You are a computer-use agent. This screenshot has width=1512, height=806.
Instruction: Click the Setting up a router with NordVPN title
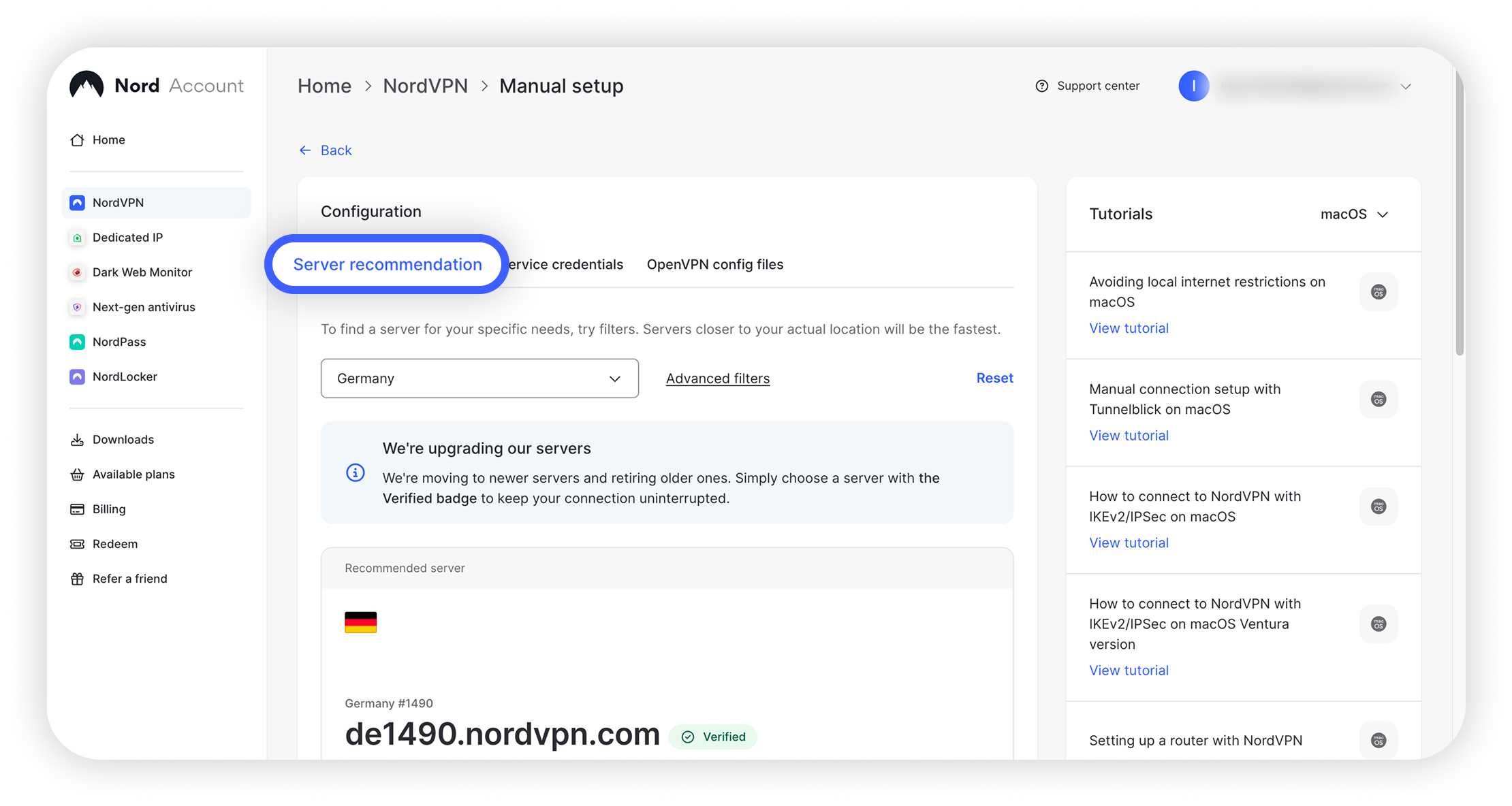tap(1195, 740)
